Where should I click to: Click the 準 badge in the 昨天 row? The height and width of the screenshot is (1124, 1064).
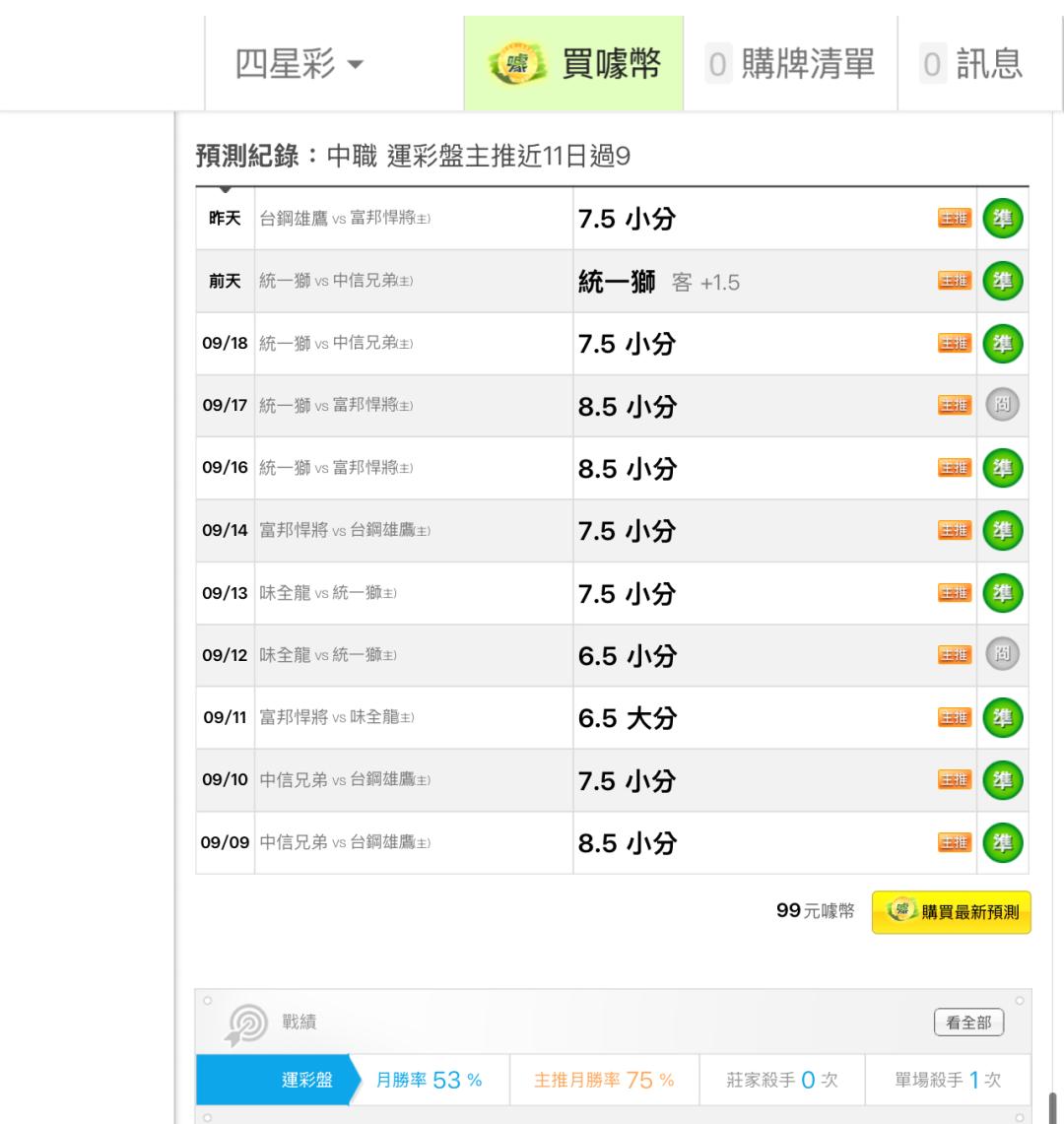[1002, 218]
